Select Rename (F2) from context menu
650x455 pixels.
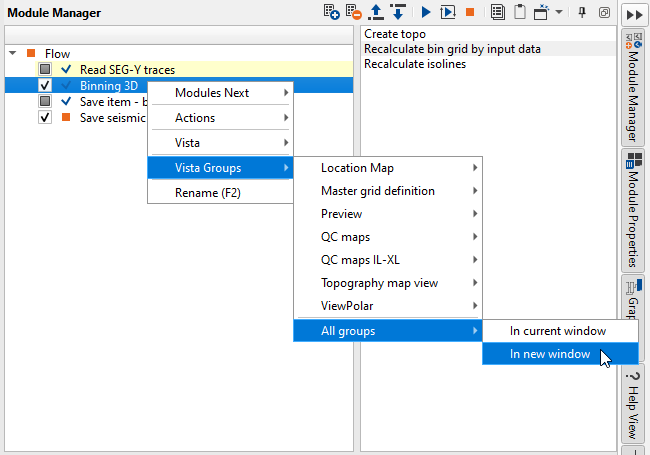207,192
